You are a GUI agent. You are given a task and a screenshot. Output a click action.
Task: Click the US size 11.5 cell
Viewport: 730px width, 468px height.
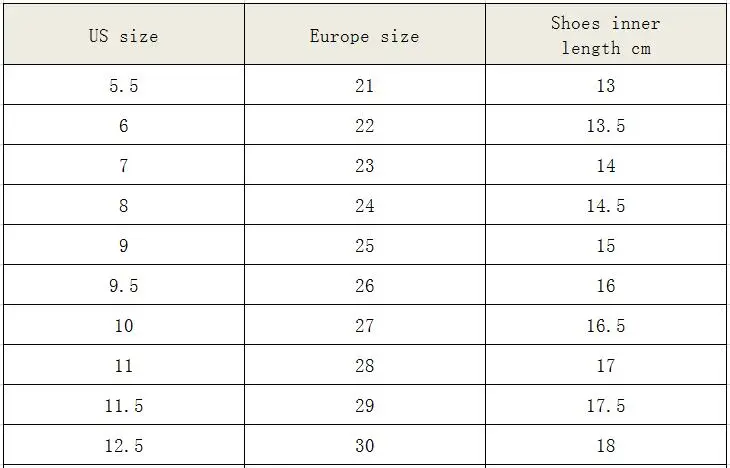pyautogui.click(x=124, y=405)
